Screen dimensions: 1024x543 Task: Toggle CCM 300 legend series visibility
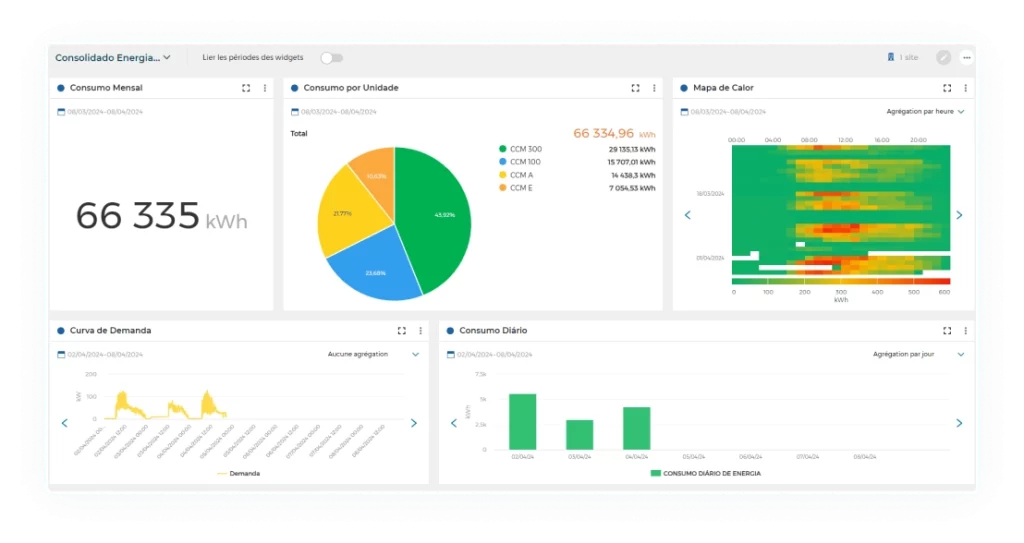525,149
